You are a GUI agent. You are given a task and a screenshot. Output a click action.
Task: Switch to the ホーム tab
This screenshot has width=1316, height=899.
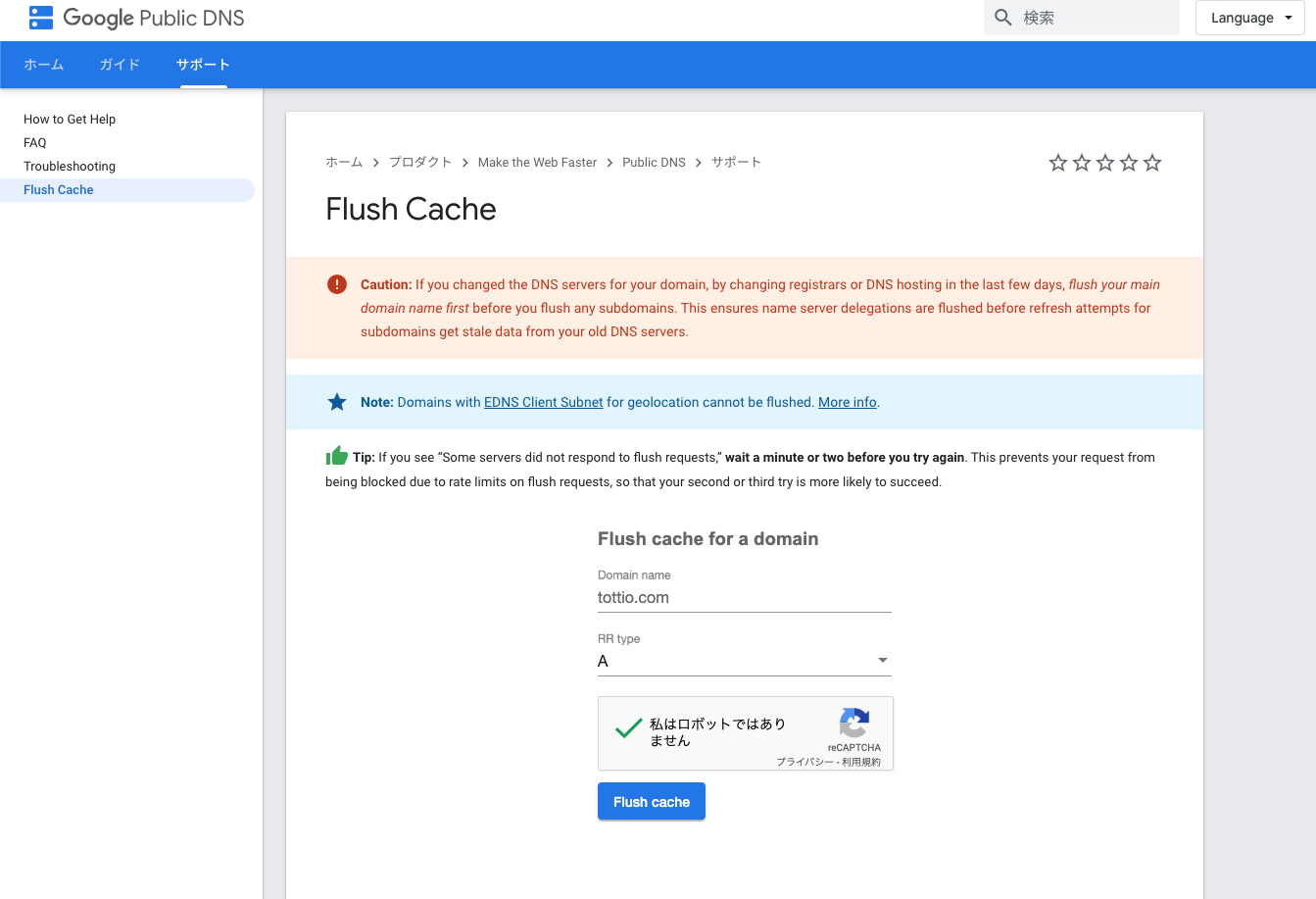coord(44,65)
